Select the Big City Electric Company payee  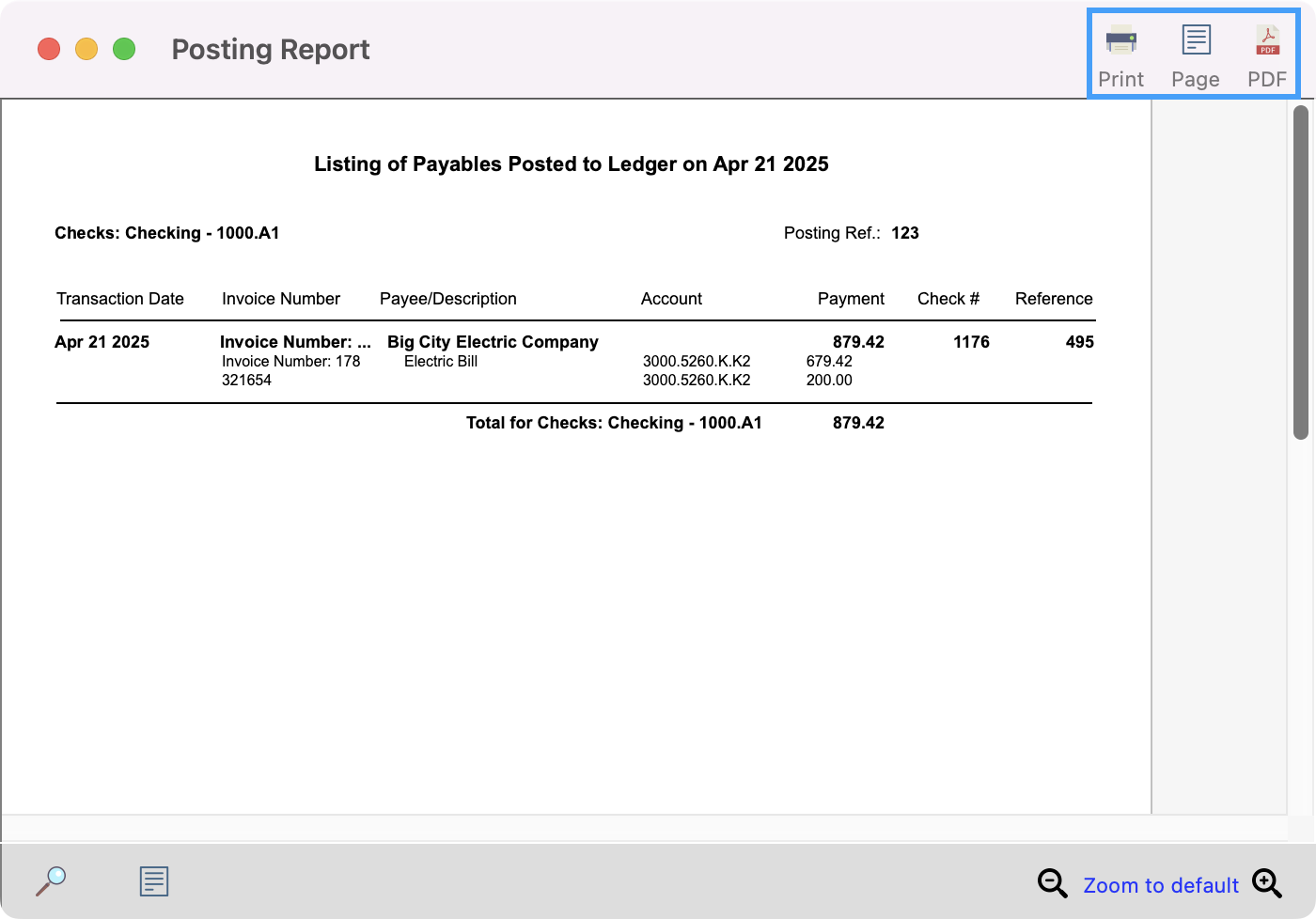pyautogui.click(x=493, y=342)
